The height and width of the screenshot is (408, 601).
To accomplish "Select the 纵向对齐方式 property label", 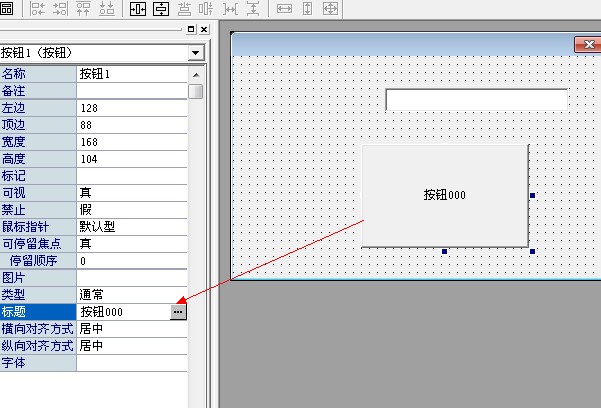I will 38,345.
